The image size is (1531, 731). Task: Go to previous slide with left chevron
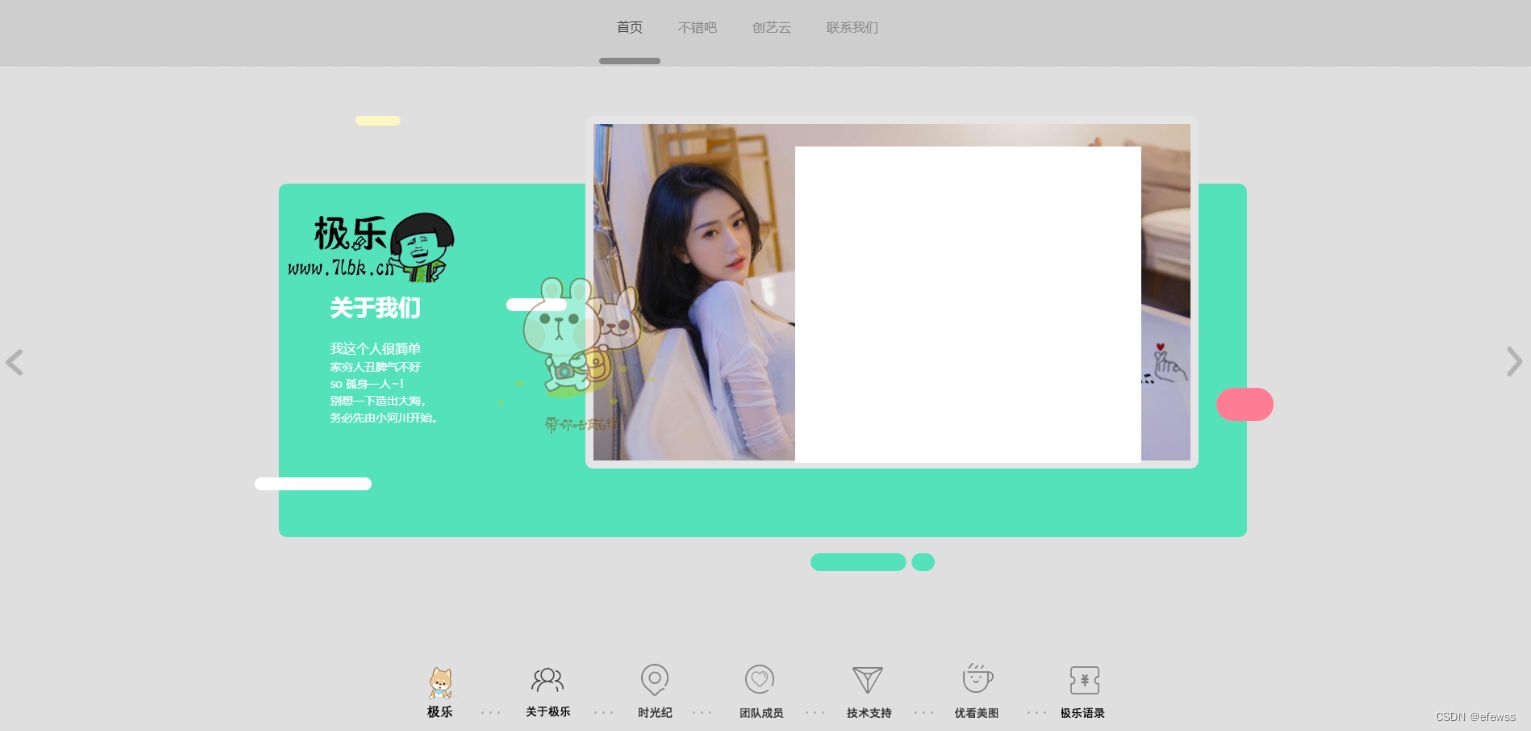tap(15, 362)
